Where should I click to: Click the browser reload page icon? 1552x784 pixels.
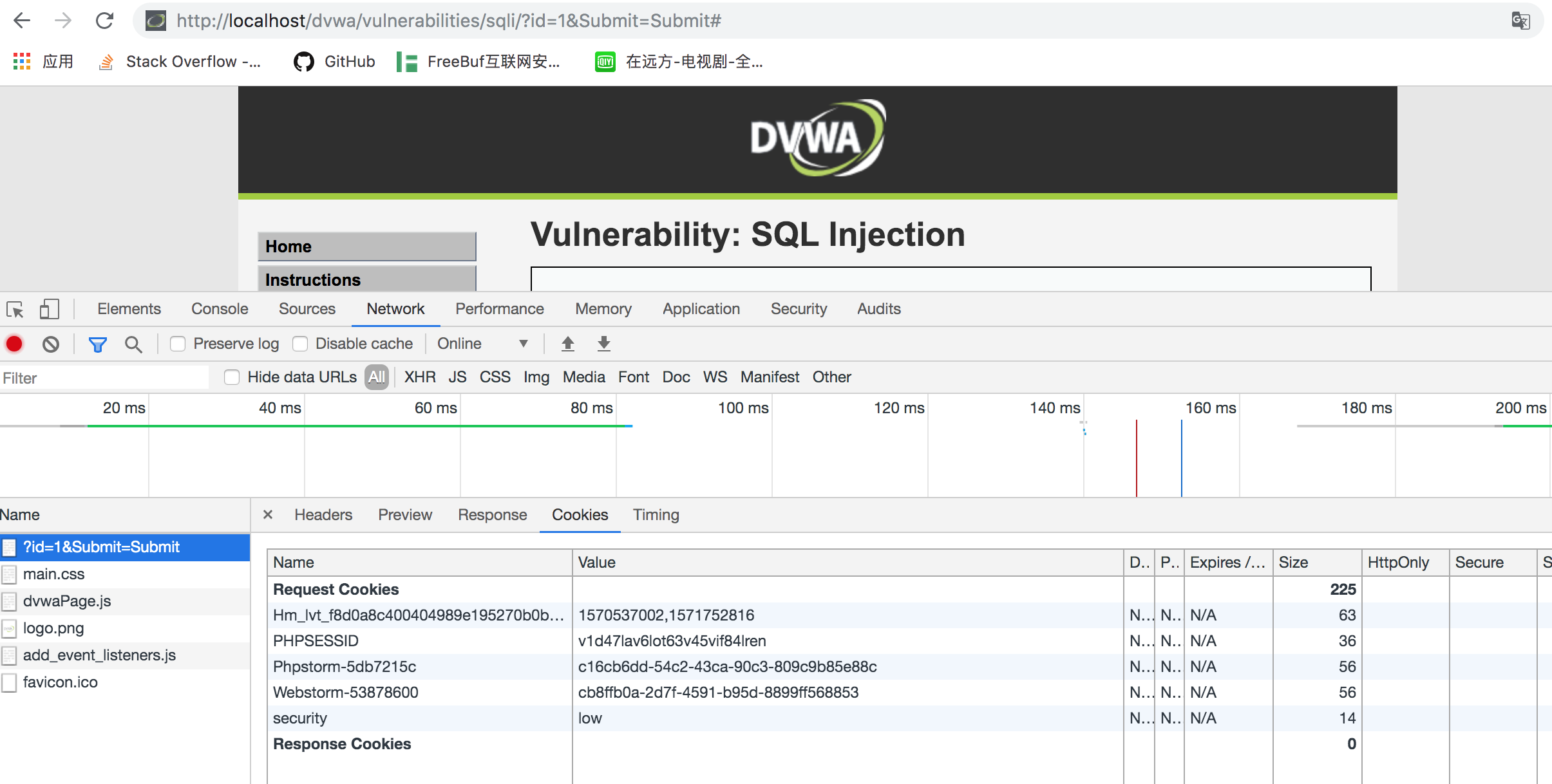pyautogui.click(x=104, y=21)
